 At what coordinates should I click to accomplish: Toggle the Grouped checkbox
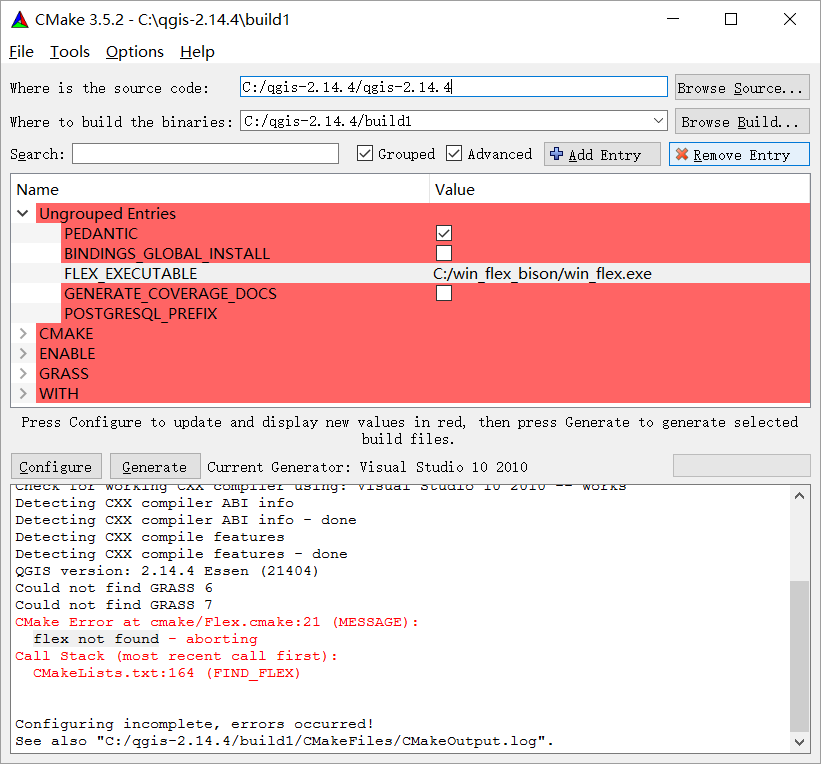(364, 154)
